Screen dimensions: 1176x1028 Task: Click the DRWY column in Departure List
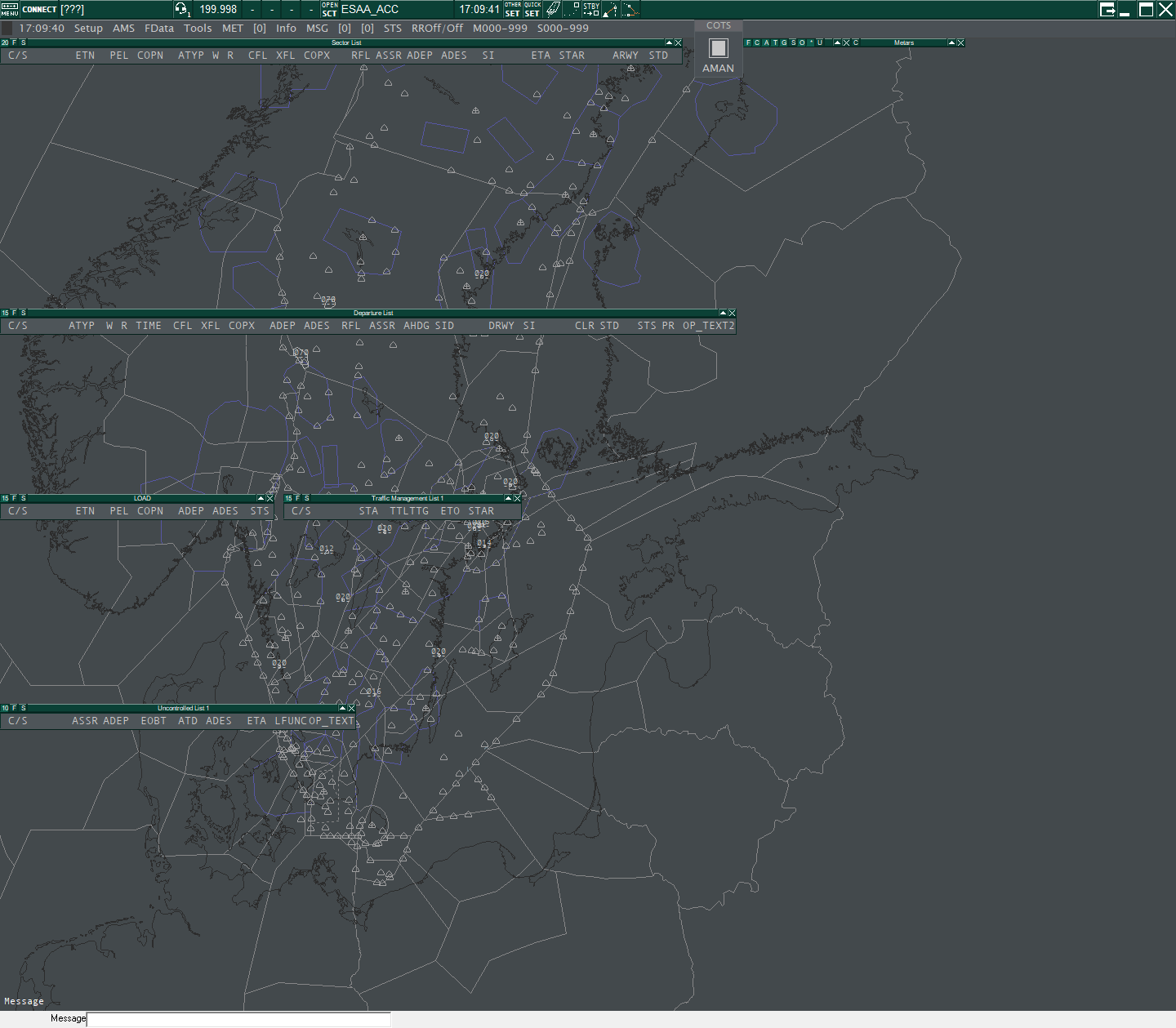pos(501,326)
